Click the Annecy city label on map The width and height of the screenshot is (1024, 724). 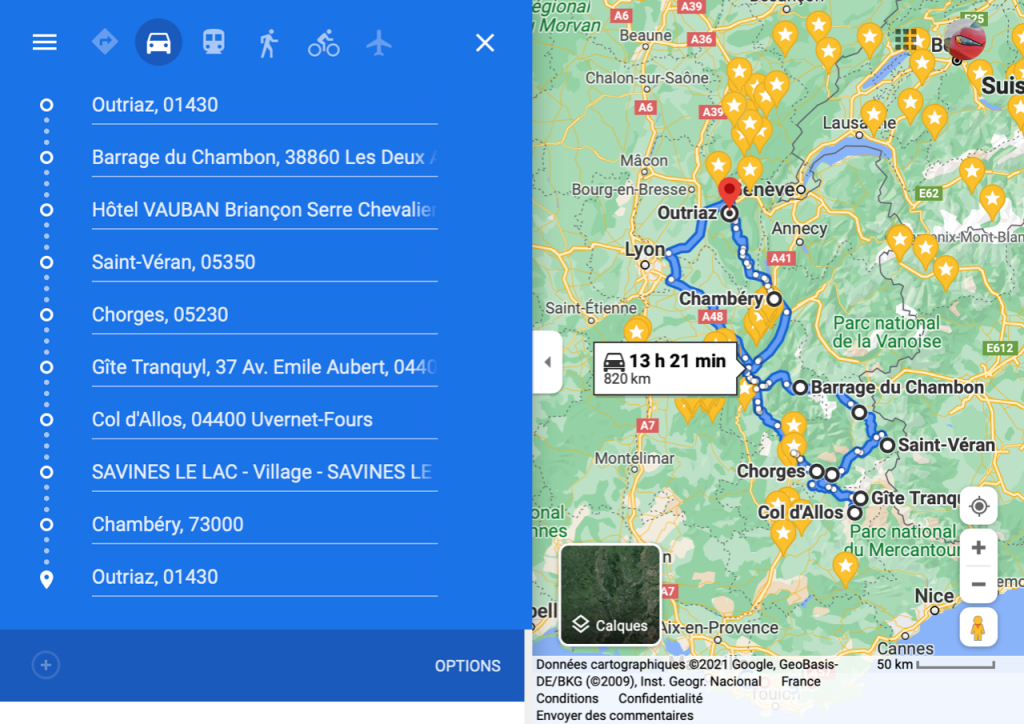pos(799,228)
